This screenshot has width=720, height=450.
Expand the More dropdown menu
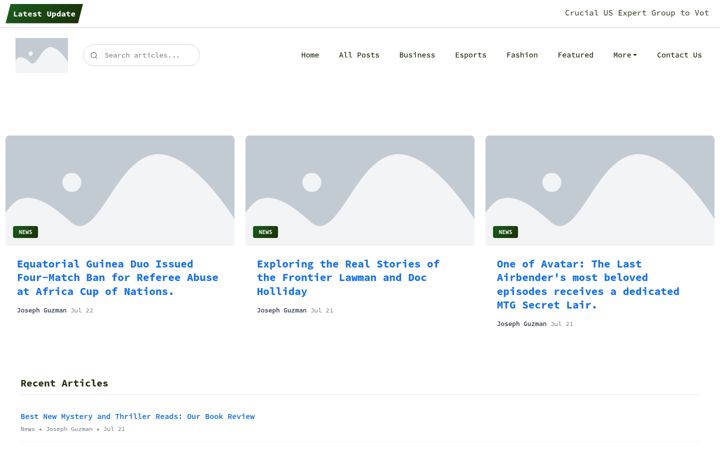(625, 55)
